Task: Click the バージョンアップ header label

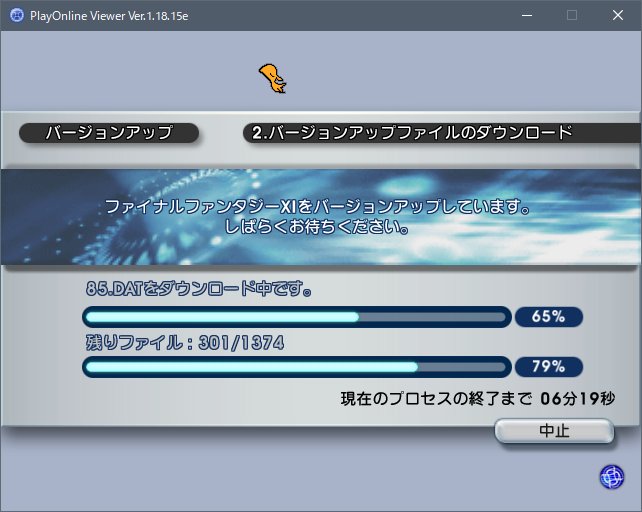Action: pyautogui.click(x=109, y=133)
